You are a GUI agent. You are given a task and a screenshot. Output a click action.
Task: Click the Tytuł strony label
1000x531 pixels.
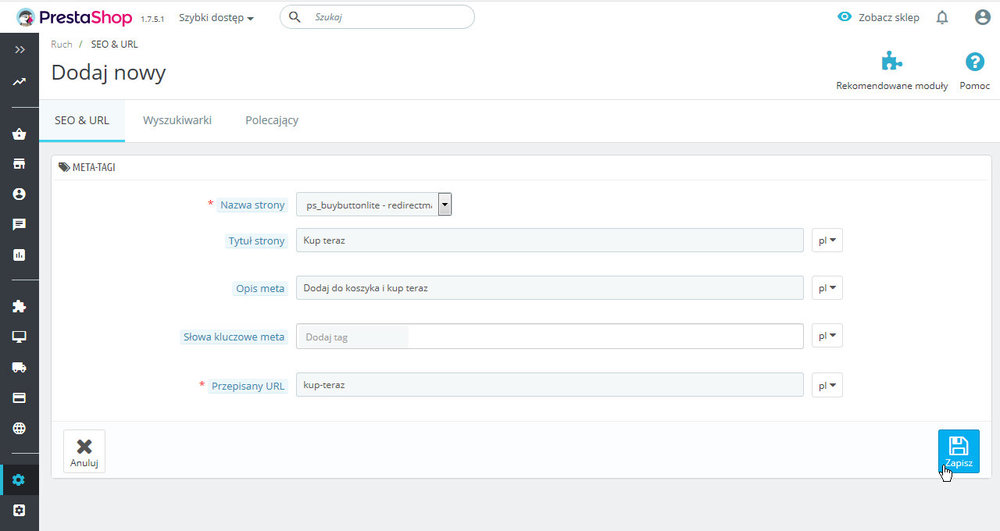(256, 241)
